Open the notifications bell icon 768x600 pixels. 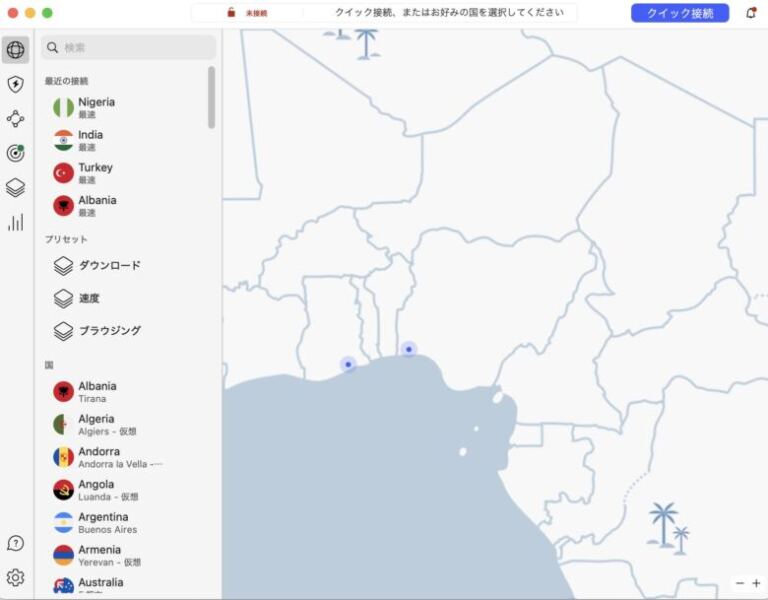pyautogui.click(x=750, y=13)
